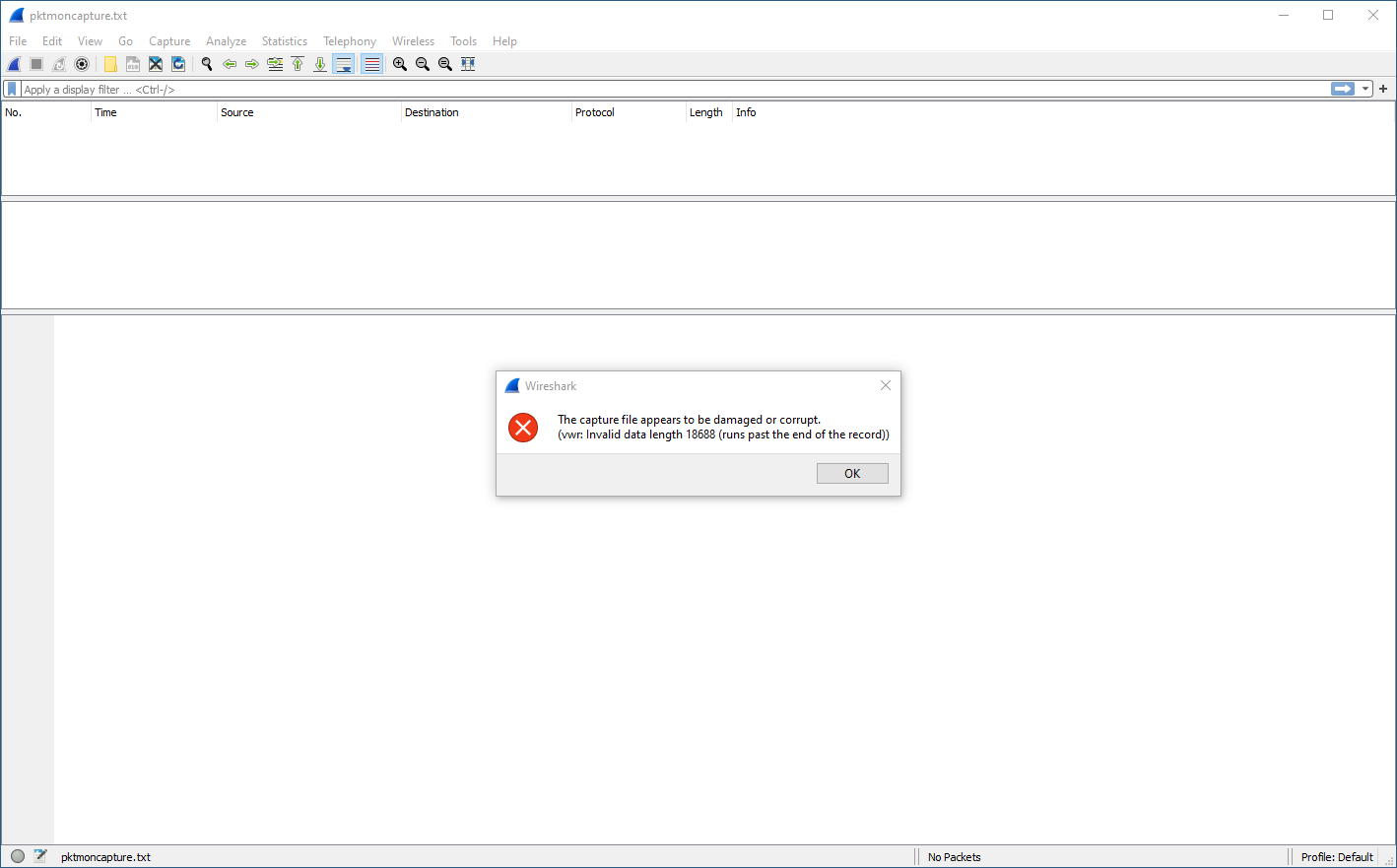Start a new capture with the shark fin icon
The image size is (1397, 868).
(13, 63)
